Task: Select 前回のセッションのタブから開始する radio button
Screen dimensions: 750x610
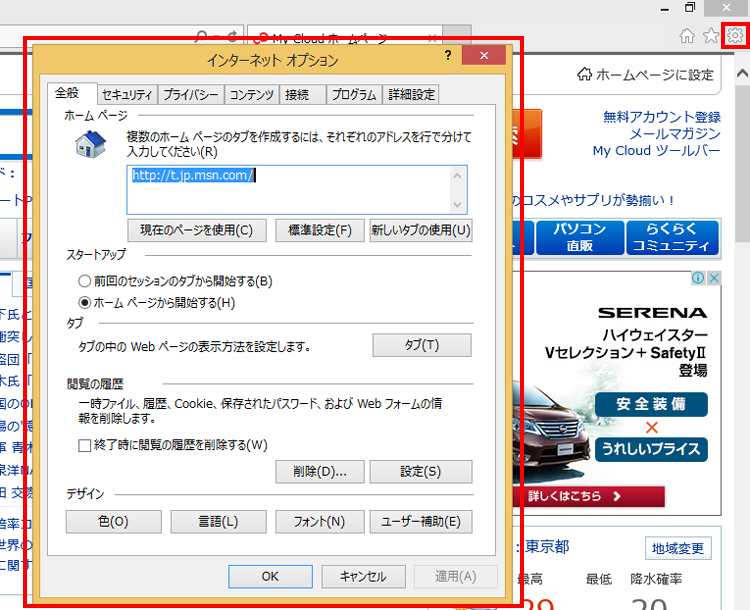Action: tap(85, 282)
